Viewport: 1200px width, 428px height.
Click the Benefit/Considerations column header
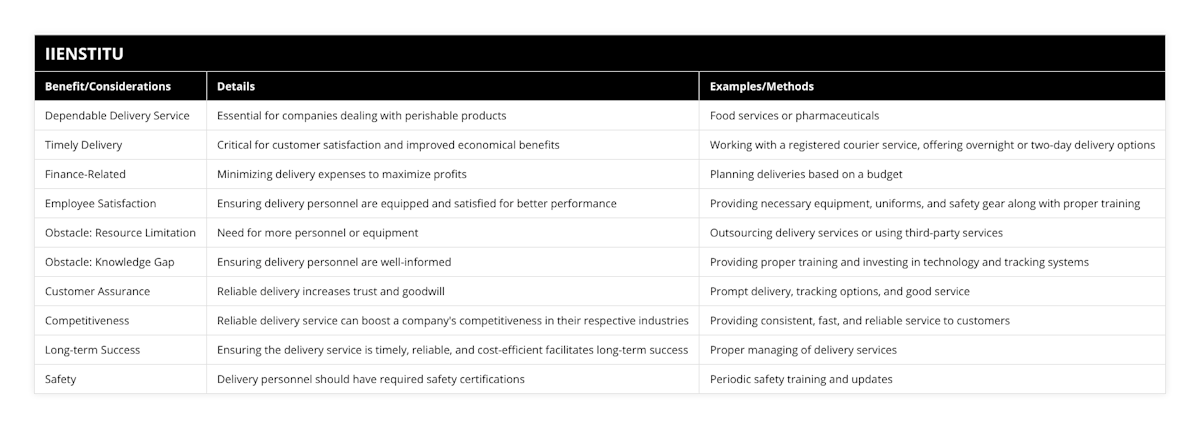point(108,86)
